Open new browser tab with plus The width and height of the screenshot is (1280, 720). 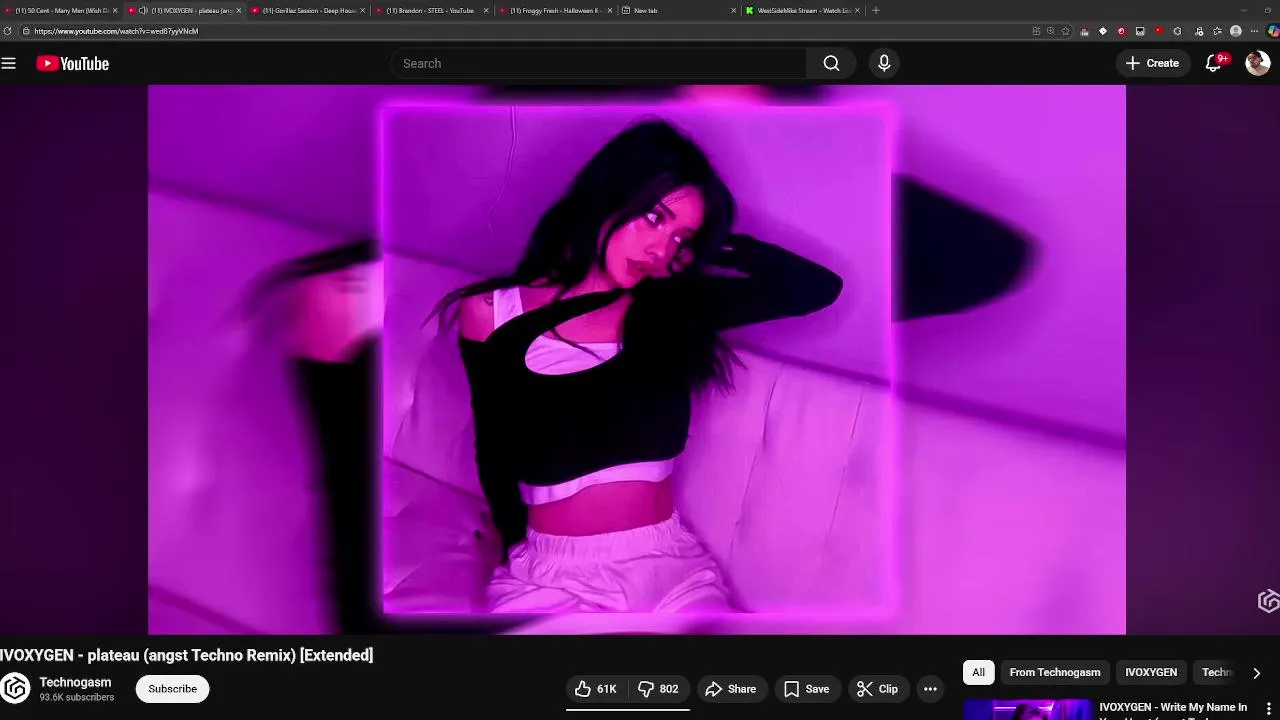tap(876, 10)
